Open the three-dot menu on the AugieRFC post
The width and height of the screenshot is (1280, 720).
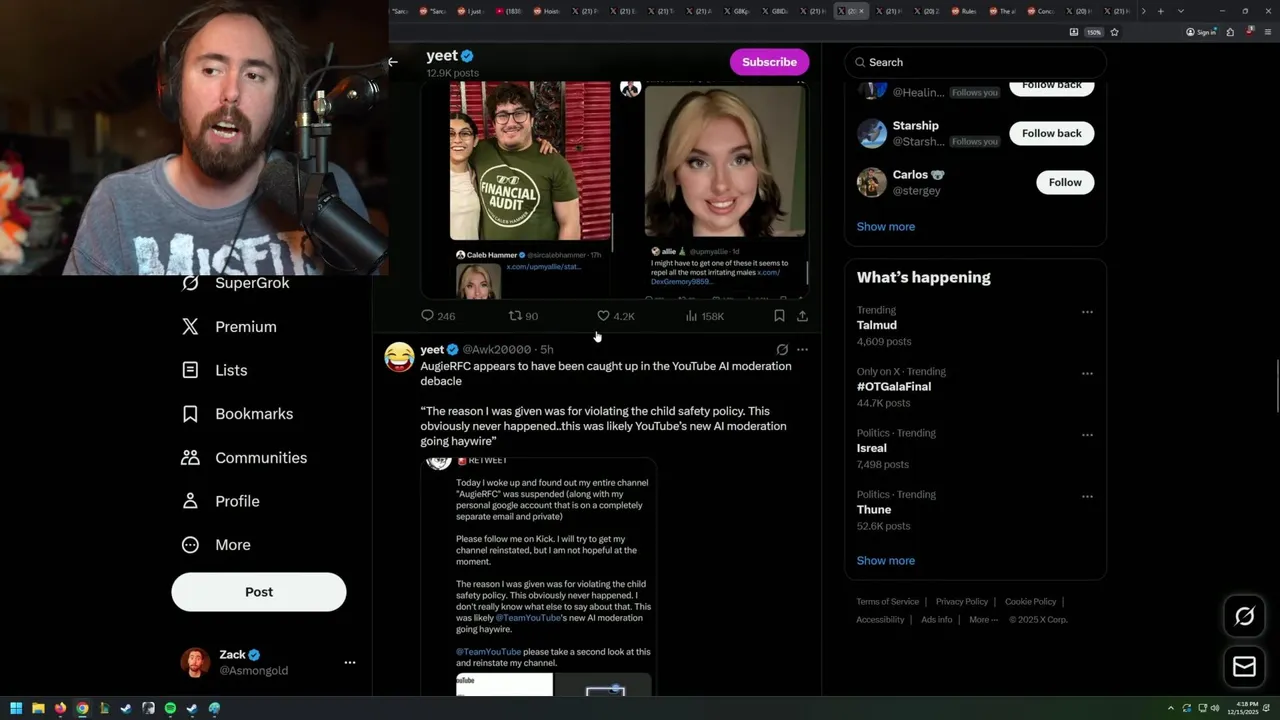(x=802, y=350)
